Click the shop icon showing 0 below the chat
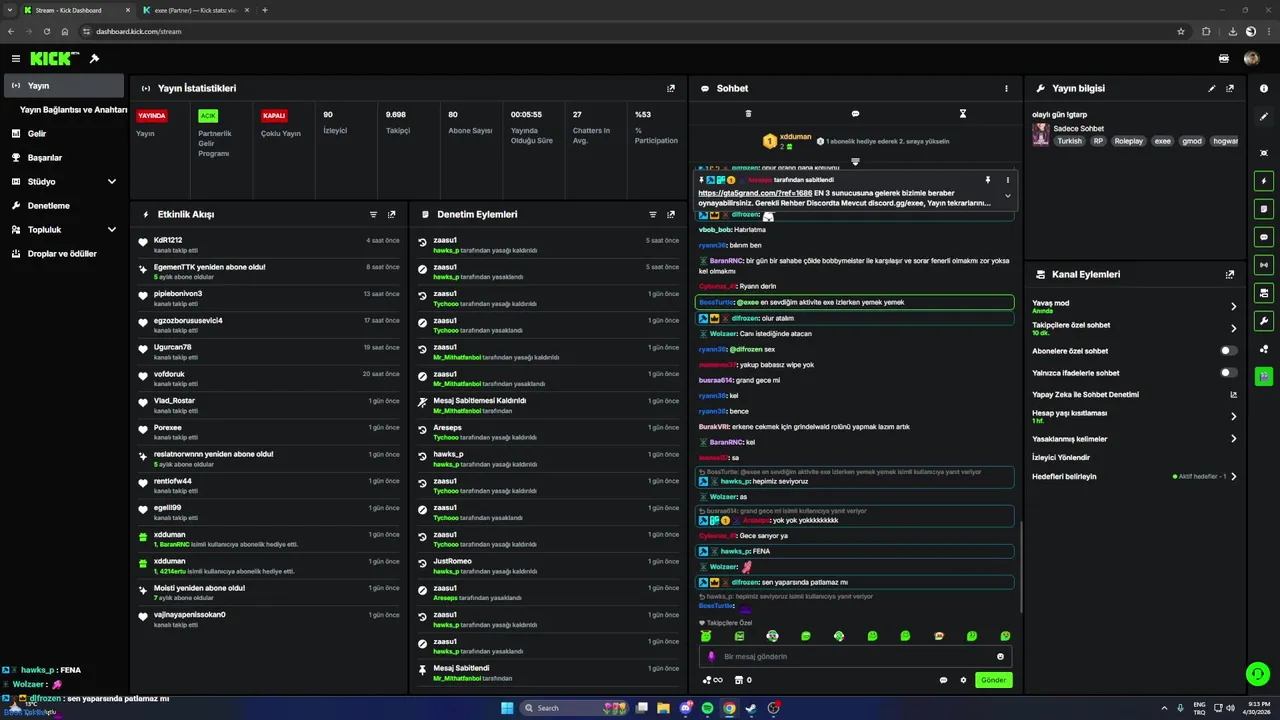The image size is (1280, 720). tap(743, 680)
